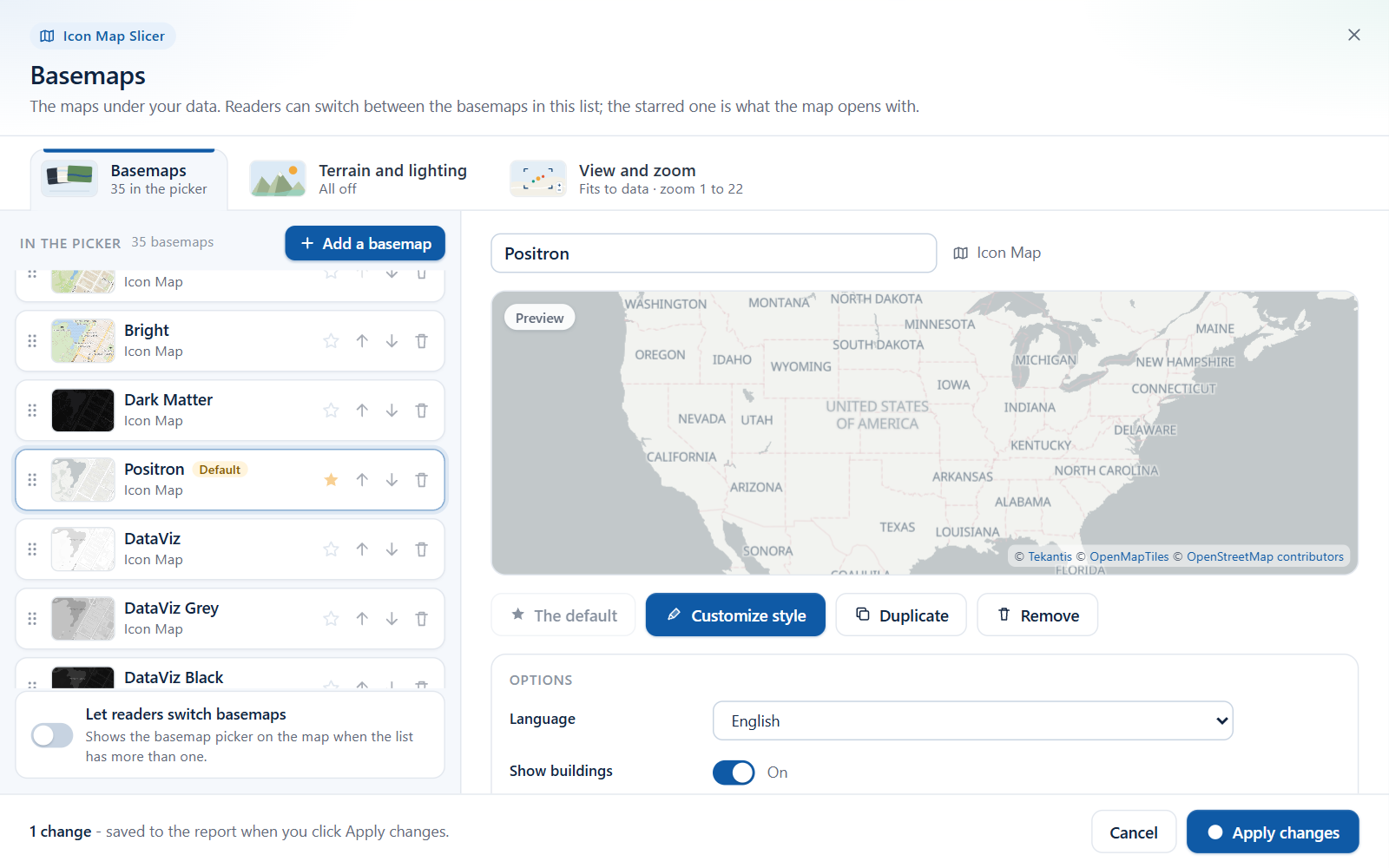The image size is (1389, 868).
Task: Click the Remove button
Action: tap(1037, 615)
